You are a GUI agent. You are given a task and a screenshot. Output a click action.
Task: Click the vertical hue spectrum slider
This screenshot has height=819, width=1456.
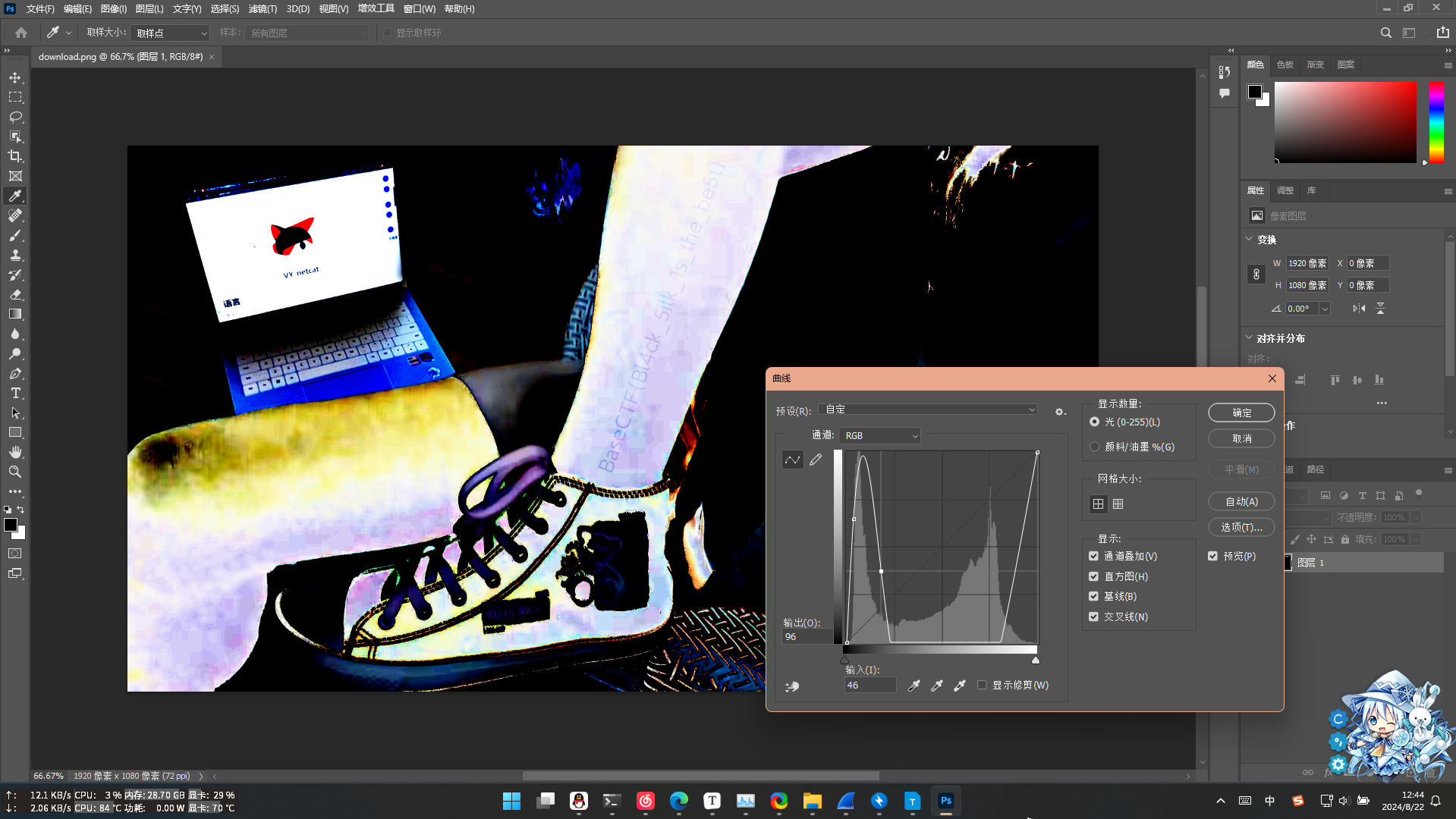pos(1436,121)
